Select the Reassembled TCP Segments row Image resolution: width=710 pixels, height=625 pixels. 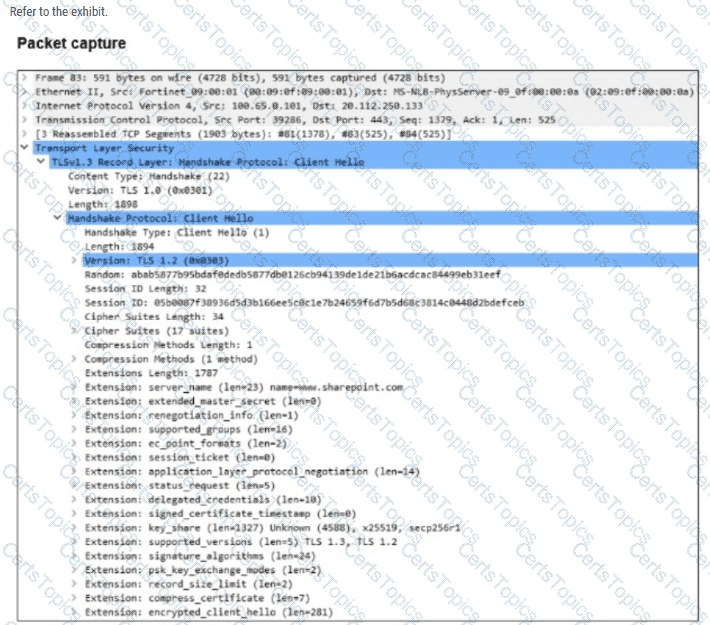coord(243,134)
